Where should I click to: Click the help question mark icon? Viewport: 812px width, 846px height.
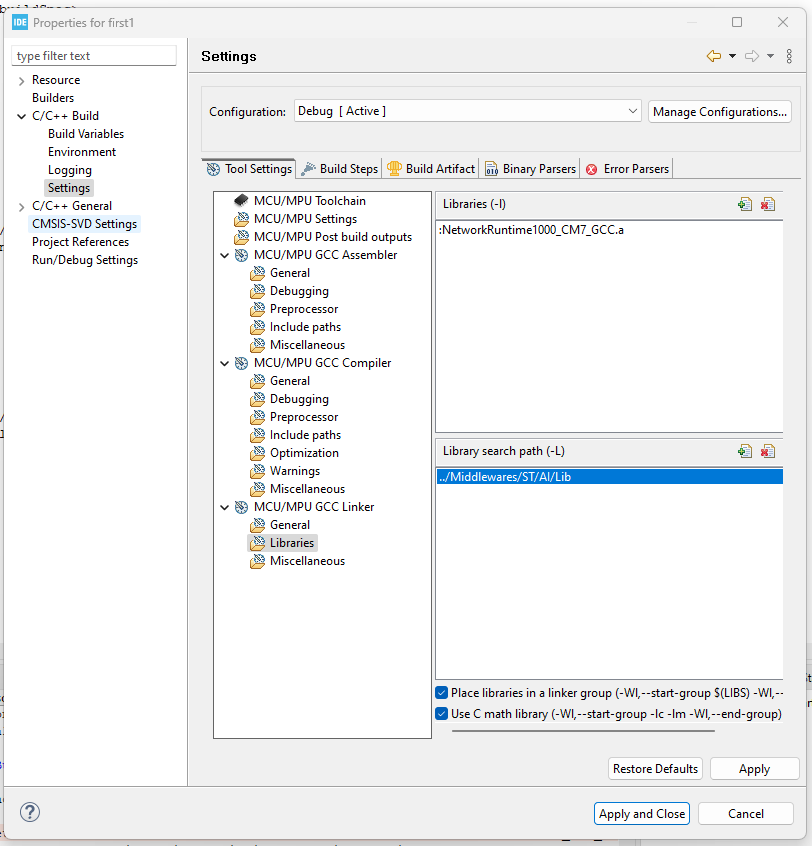[x=29, y=812]
